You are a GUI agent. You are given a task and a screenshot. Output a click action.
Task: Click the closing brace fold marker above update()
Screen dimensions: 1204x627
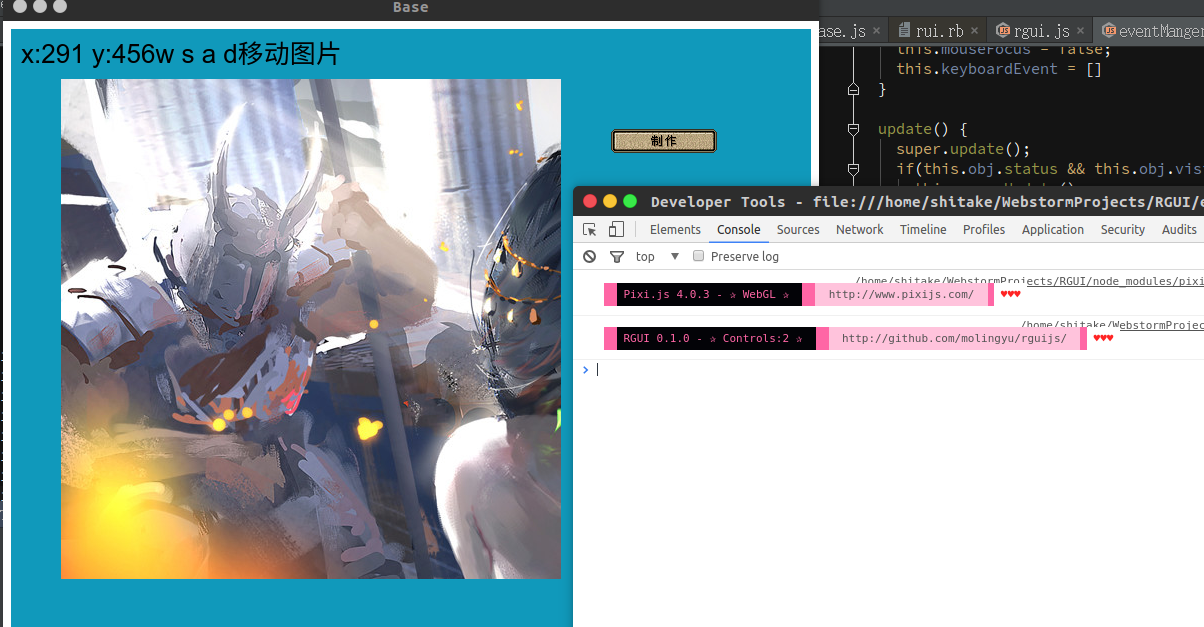click(x=853, y=89)
